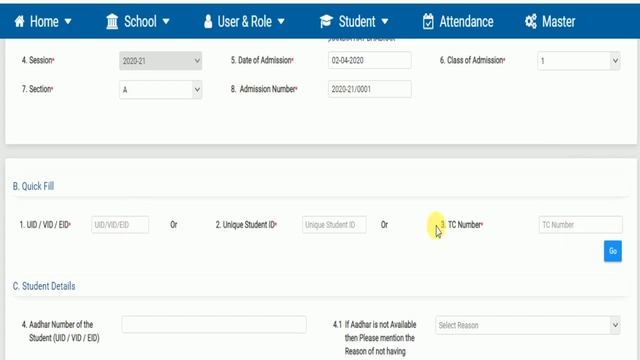Screen dimensions: 640x360
Task: Click the Master gears icon
Action: coord(531,21)
